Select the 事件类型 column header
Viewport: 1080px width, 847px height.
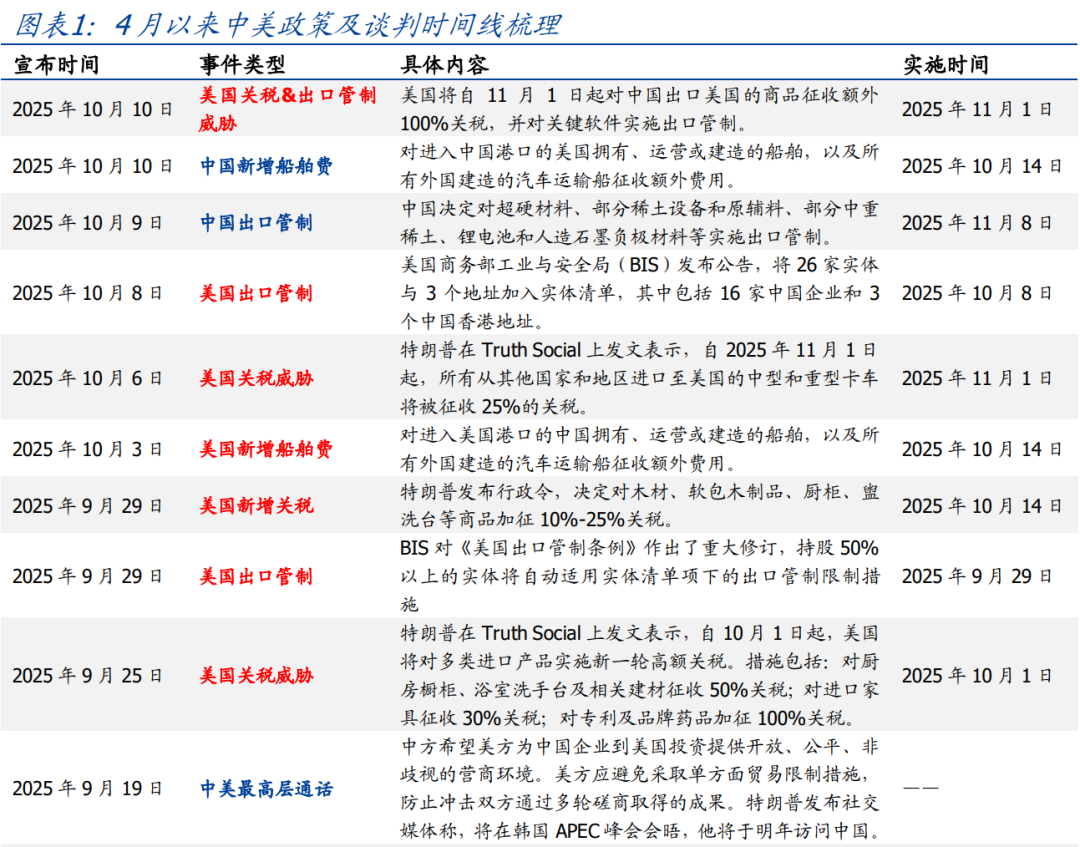[242, 65]
